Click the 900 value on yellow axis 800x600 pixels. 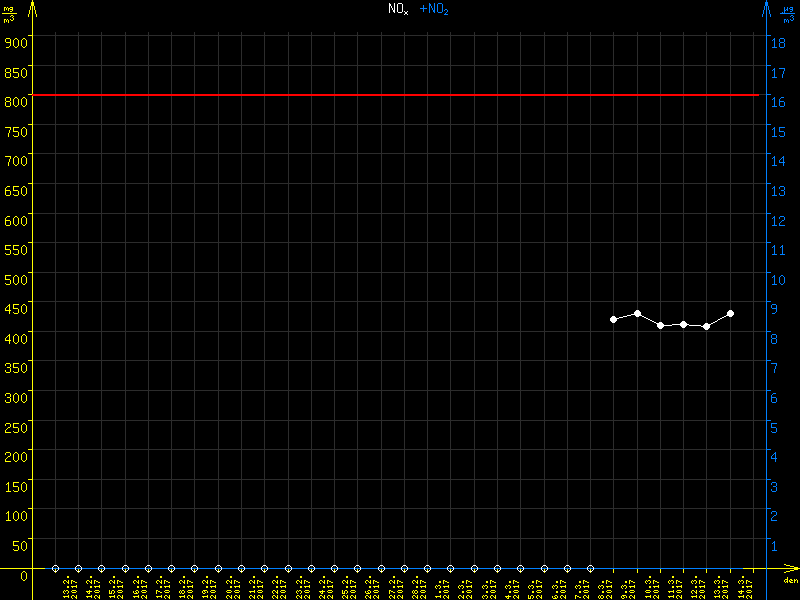(15, 41)
